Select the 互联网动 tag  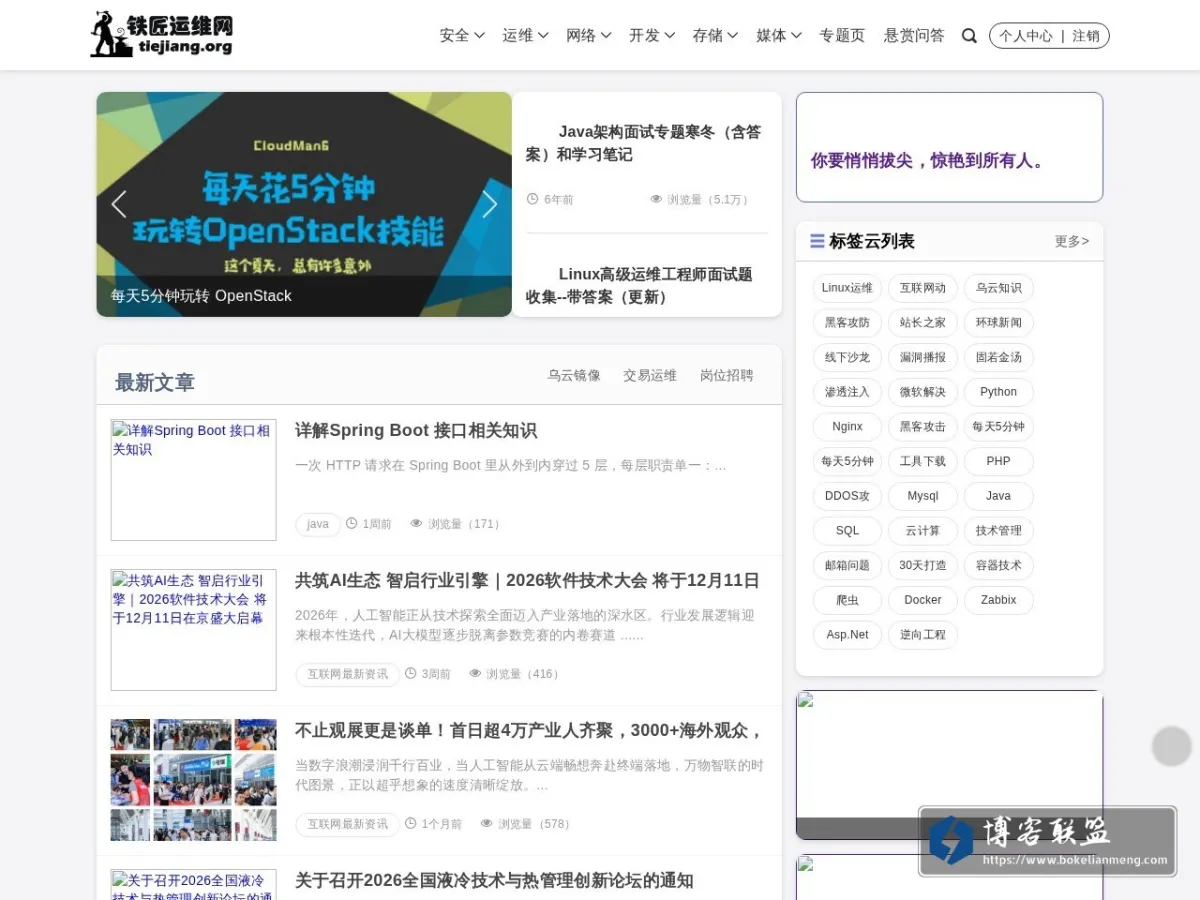[x=922, y=288]
